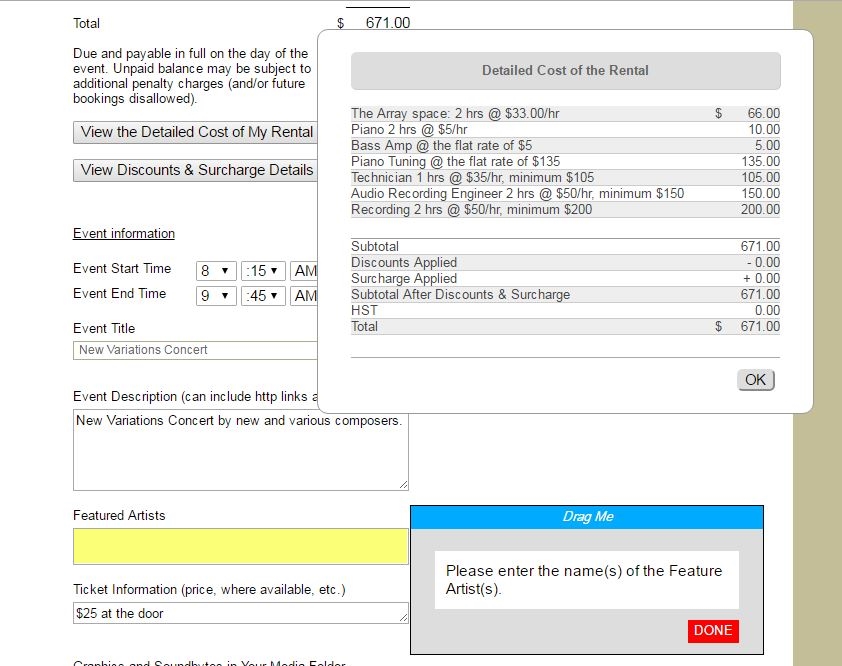842x666 pixels.
Task: Open the Event End Time AM/PM dropdown
Action: (x=304, y=296)
